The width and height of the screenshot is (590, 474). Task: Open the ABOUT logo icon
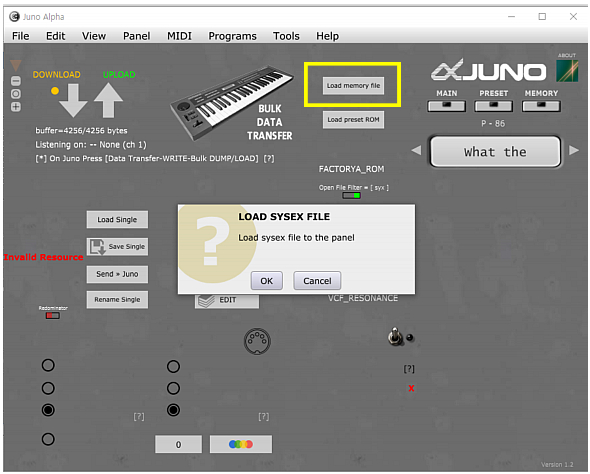click(567, 71)
